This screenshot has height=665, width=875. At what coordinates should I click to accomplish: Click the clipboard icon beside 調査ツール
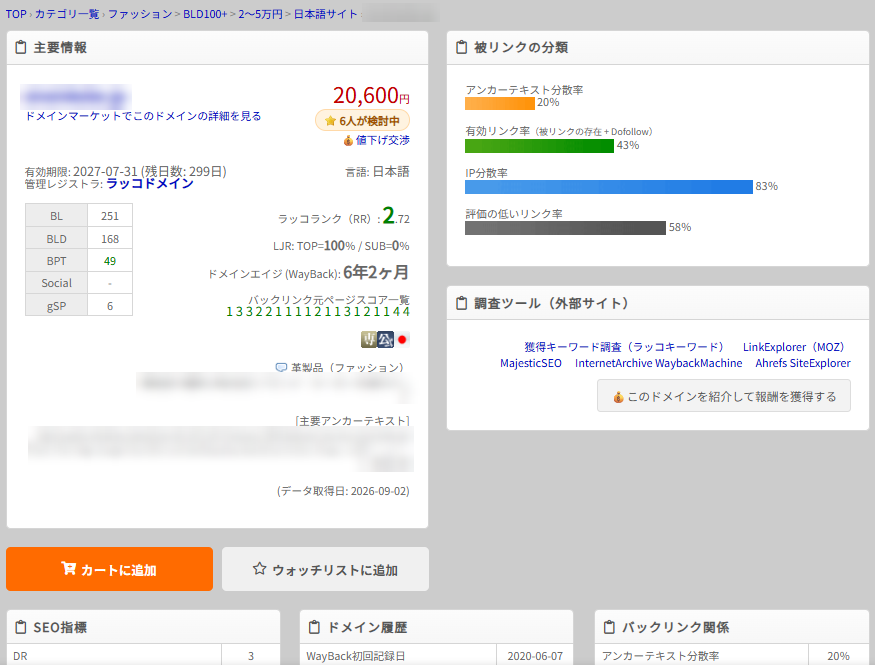461,303
